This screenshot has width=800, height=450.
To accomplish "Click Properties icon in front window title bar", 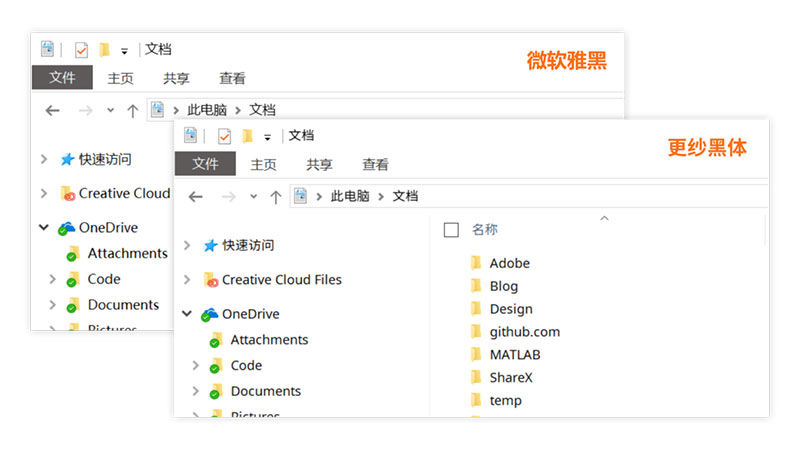I will (x=224, y=136).
